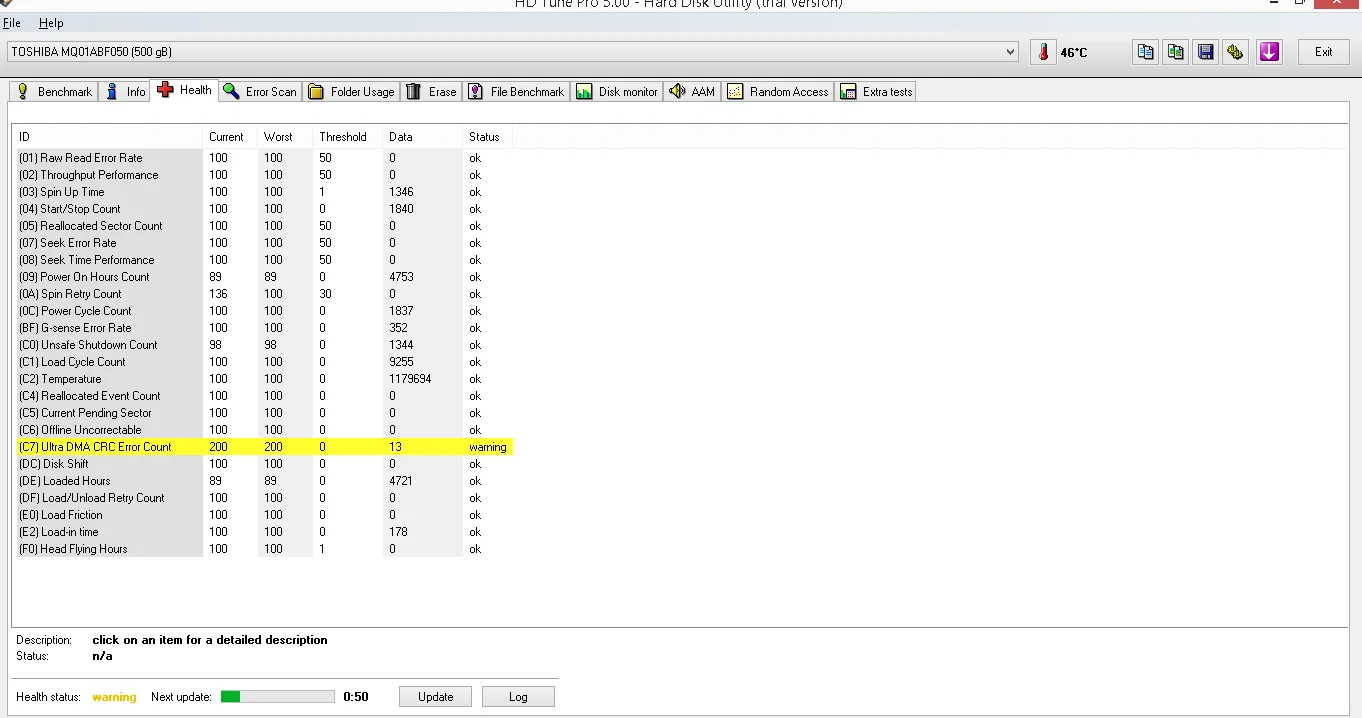Copy screenshot to clipboard
The width and height of the screenshot is (1362, 718).
tap(1175, 51)
